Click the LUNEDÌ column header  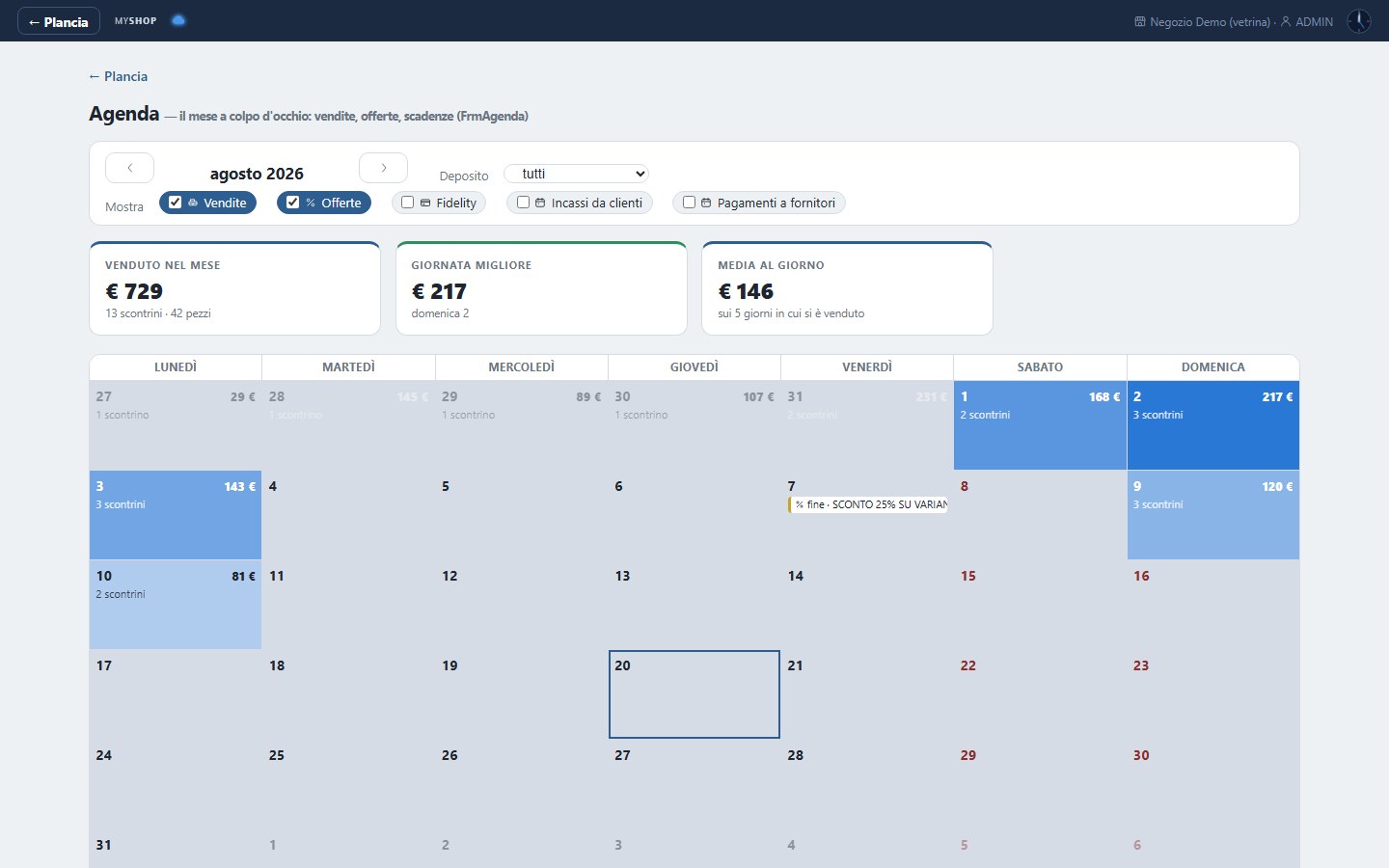(x=176, y=367)
